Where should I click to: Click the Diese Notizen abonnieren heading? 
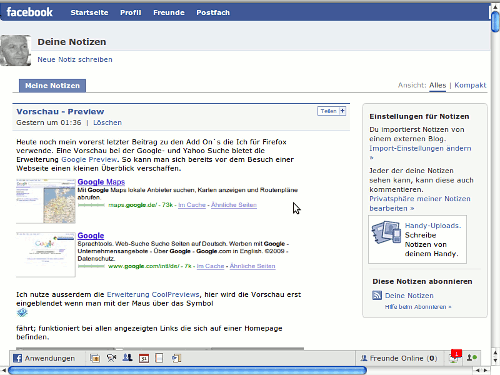[x=422, y=282]
